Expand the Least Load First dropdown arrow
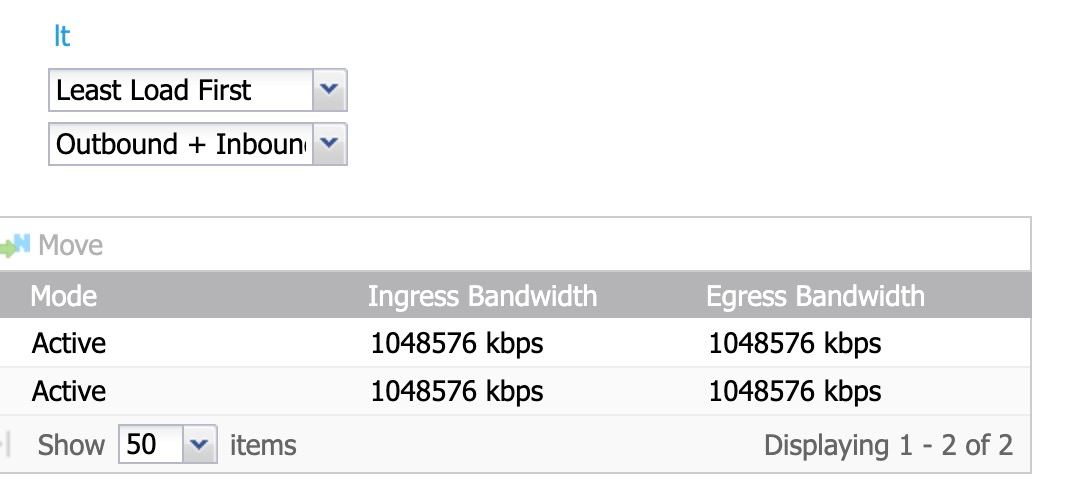Viewport: 1076px width, 498px height. point(329,90)
